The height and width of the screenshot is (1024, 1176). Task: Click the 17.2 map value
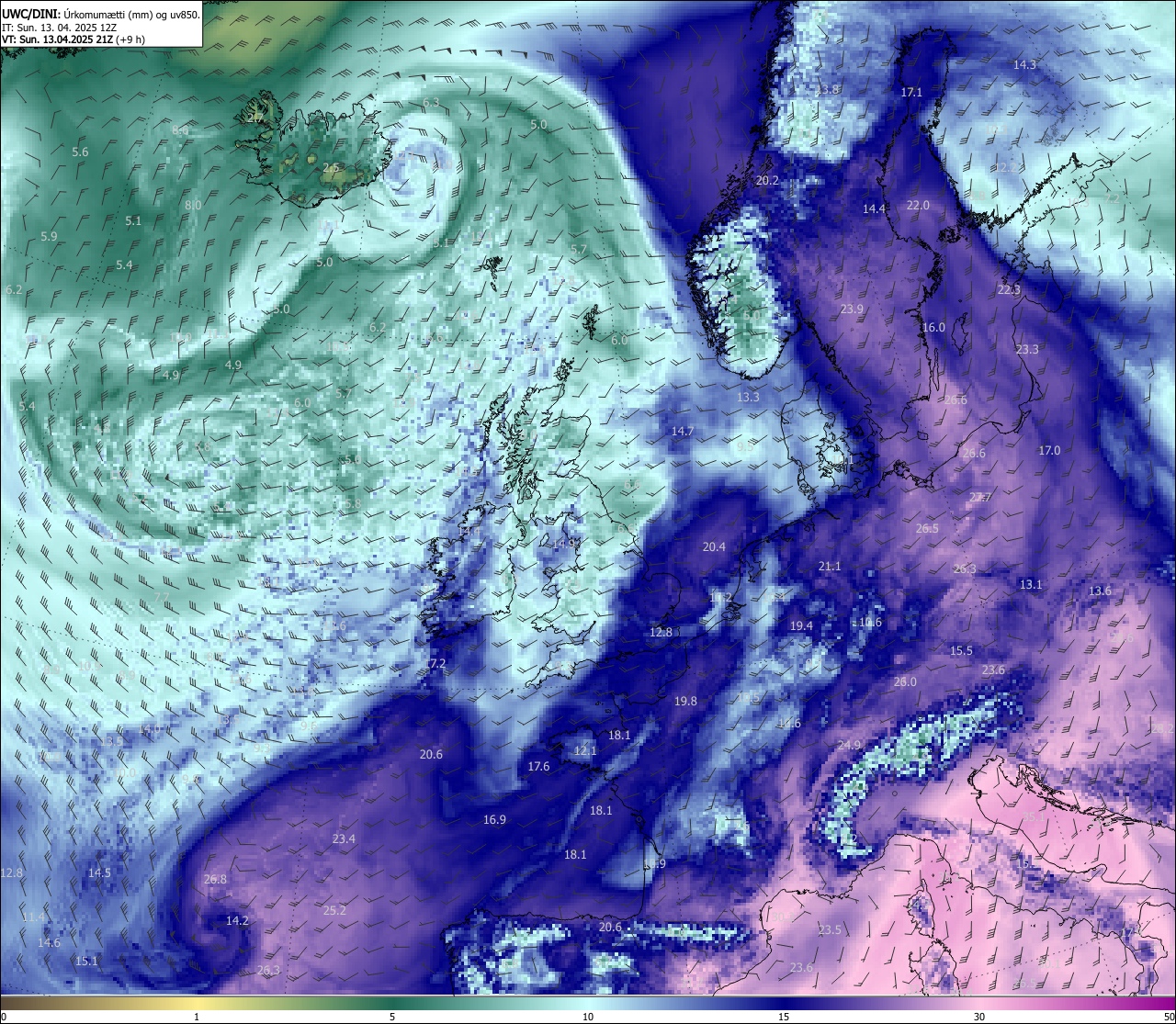(435, 664)
